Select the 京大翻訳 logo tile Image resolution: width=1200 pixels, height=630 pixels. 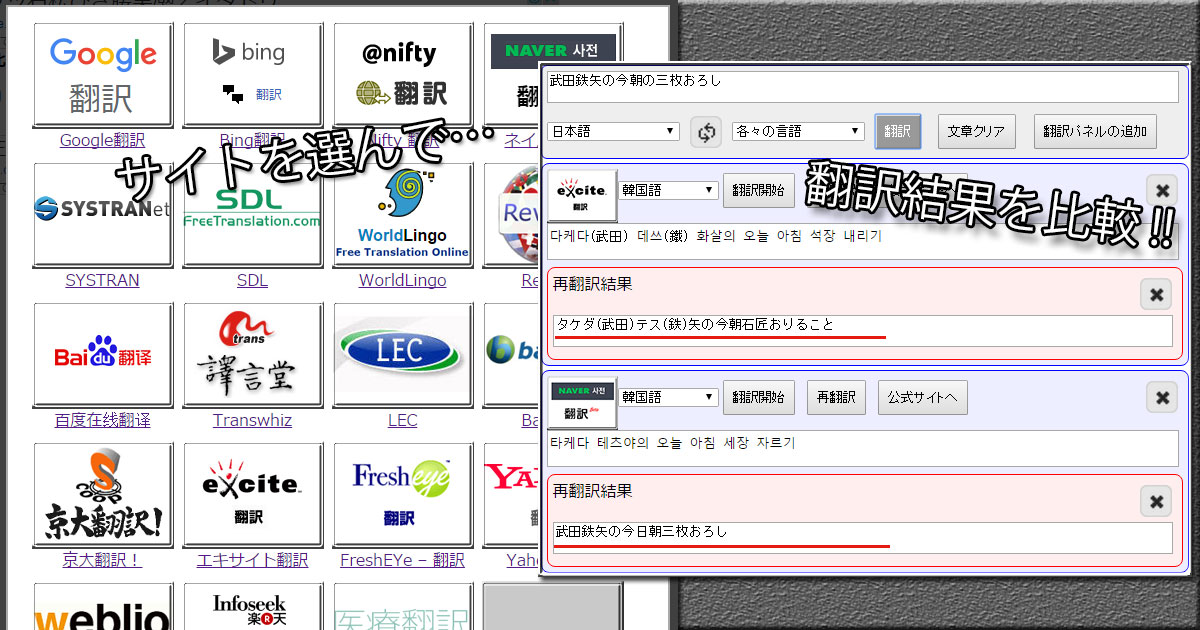coord(103,495)
